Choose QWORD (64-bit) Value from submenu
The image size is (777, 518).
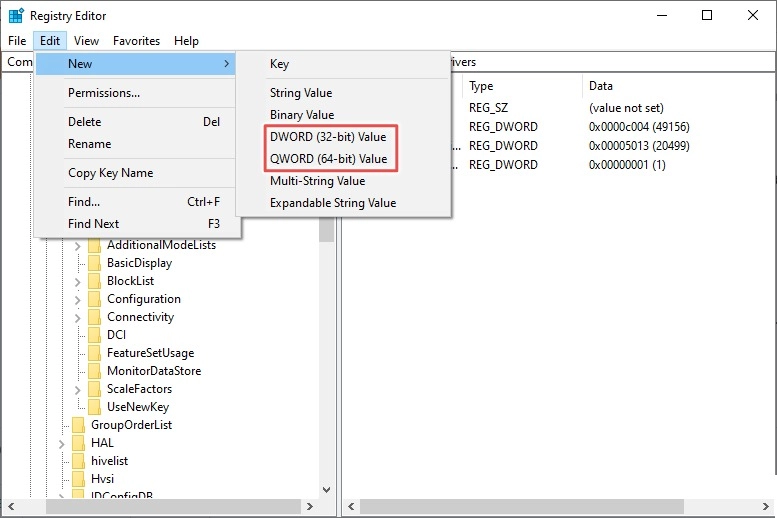328,159
